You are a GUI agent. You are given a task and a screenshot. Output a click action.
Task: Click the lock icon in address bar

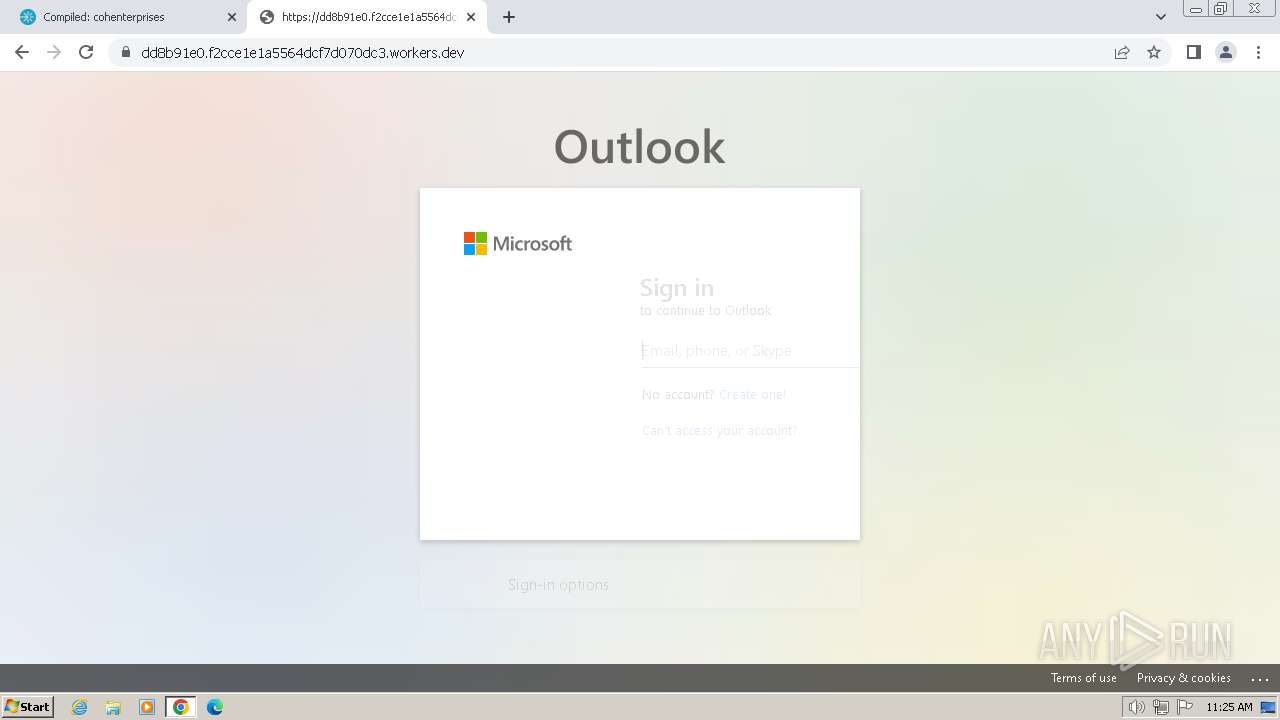(x=126, y=52)
